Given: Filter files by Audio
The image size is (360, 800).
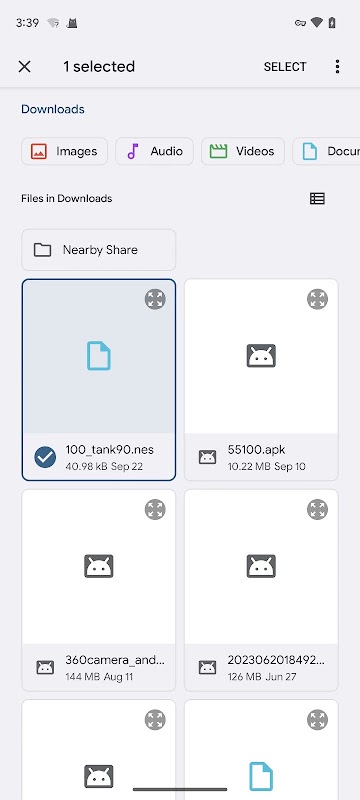Looking at the screenshot, I should coord(155,151).
